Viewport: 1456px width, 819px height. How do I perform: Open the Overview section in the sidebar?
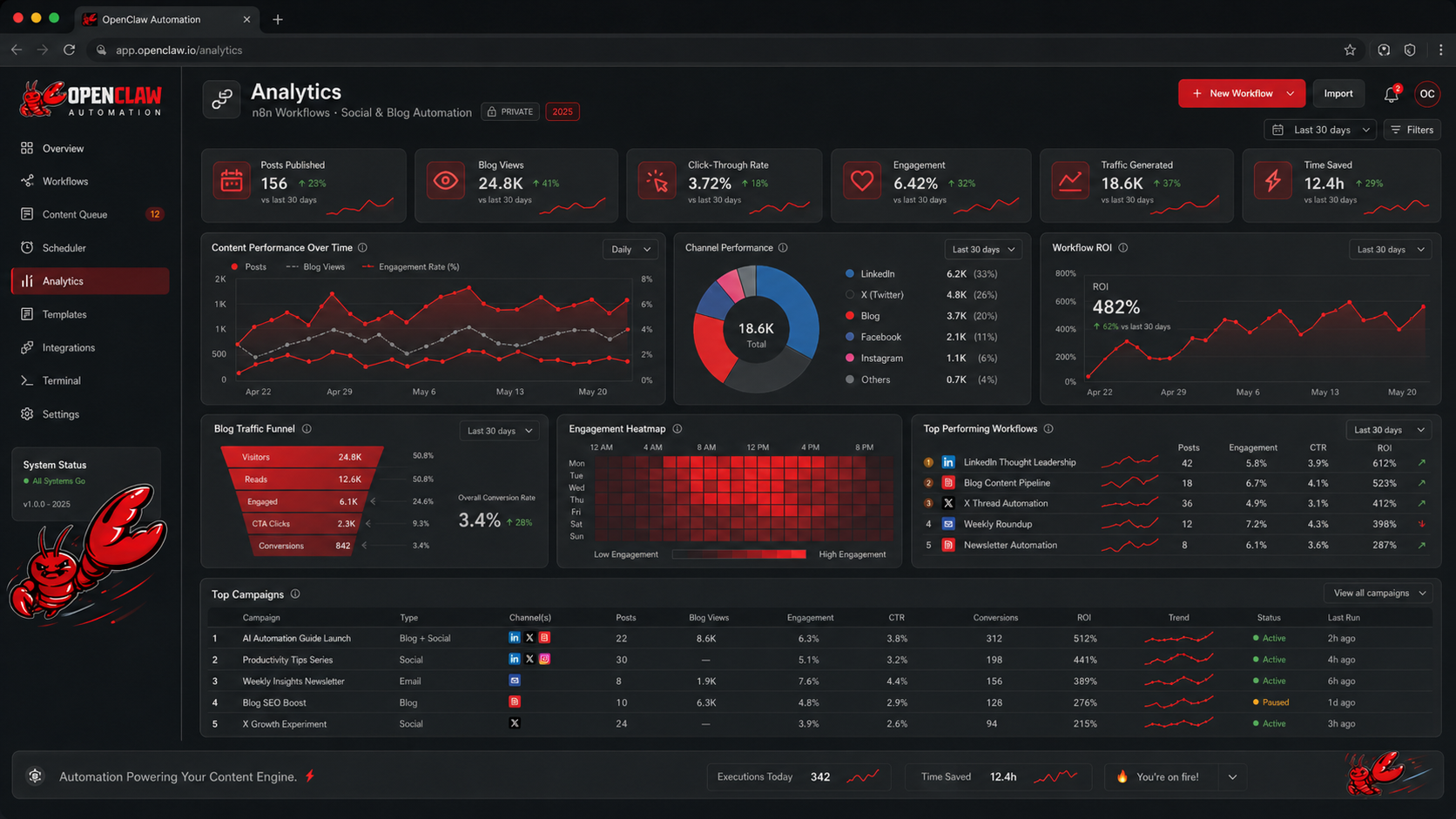click(61, 148)
